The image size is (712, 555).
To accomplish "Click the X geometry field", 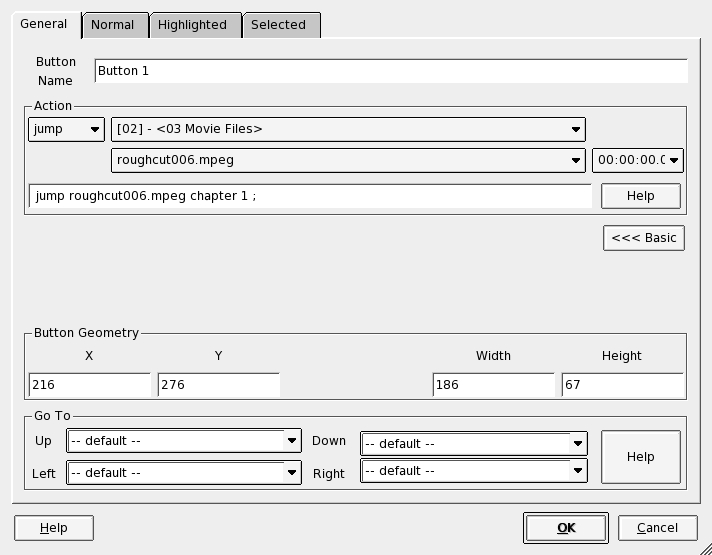I will [x=89, y=385].
